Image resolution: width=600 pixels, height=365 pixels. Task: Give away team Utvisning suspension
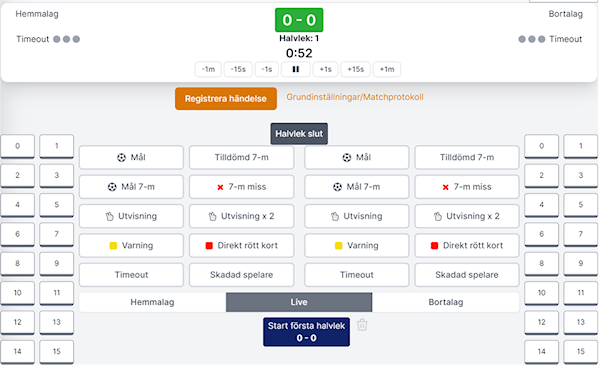pyautogui.click(x=357, y=216)
